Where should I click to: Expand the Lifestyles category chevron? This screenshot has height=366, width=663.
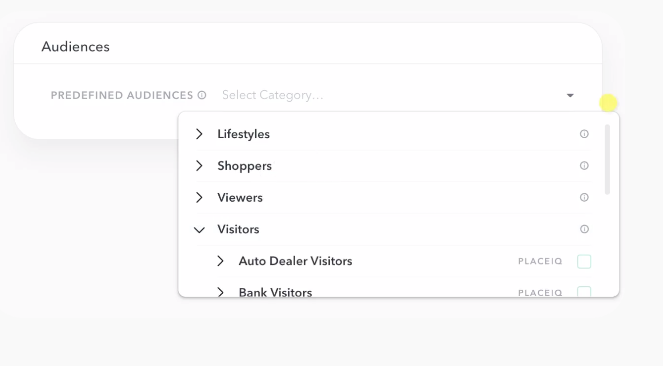[x=199, y=134]
